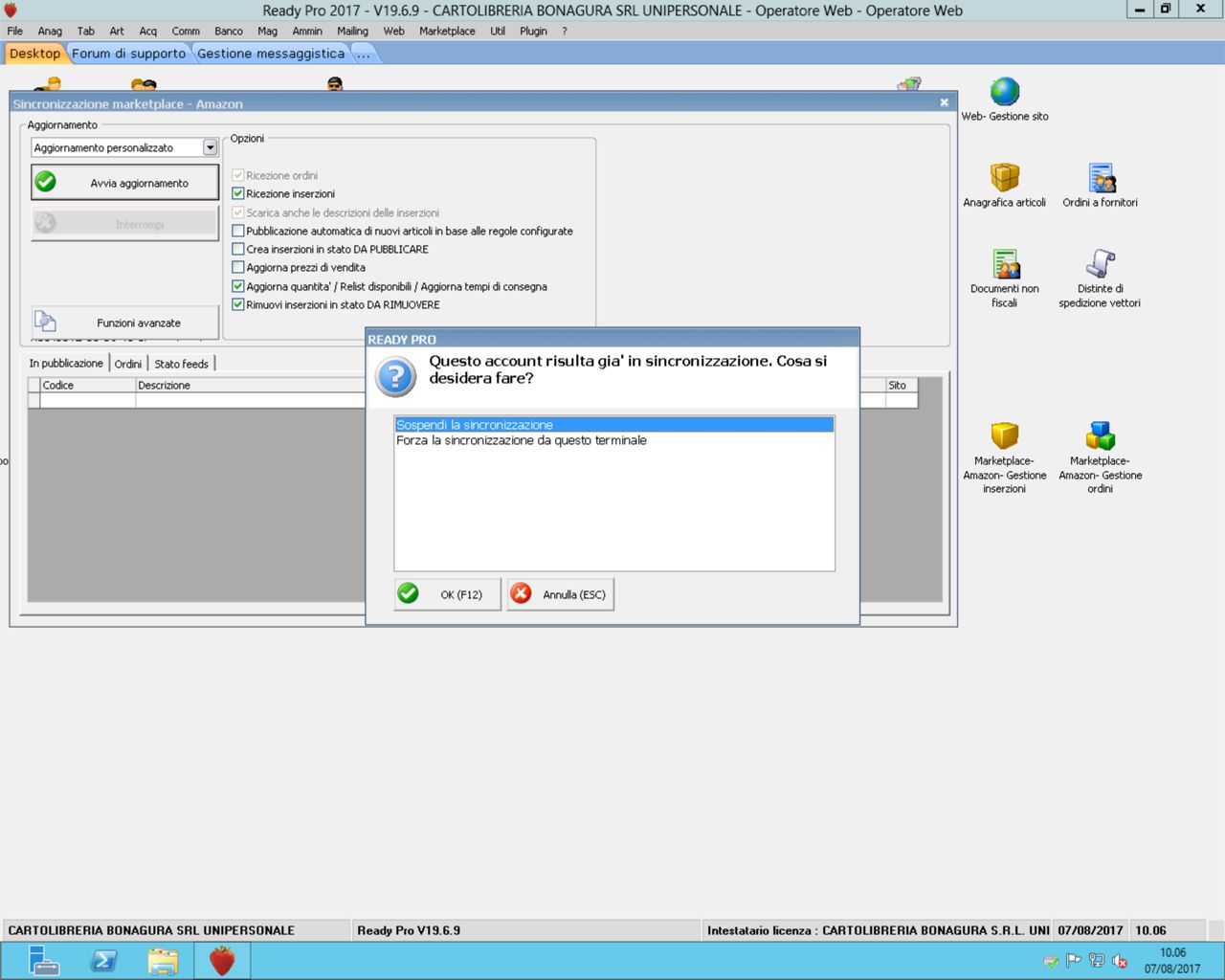Close the Sincronizzazione marketplace - Amazon window

[945, 102]
